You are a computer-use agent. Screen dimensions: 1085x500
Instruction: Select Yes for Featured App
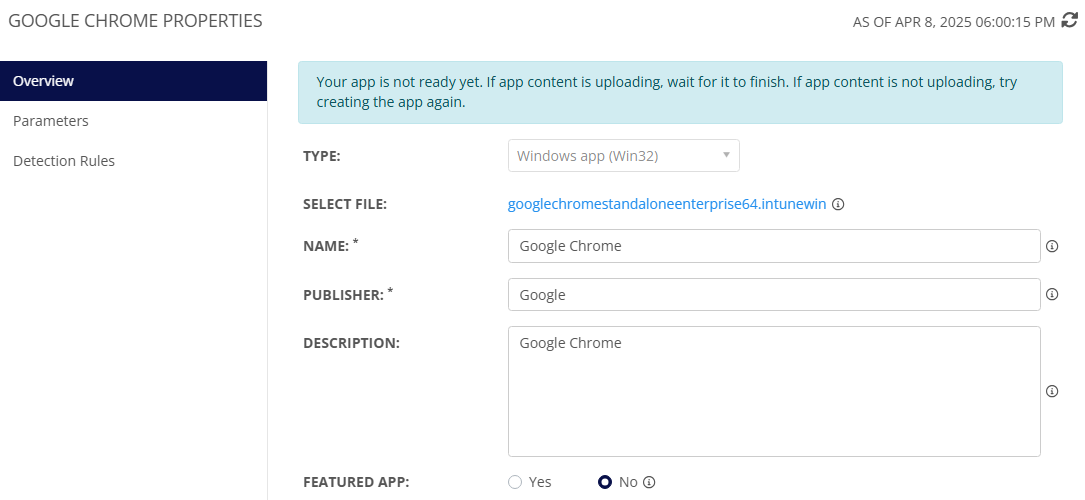click(515, 482)
